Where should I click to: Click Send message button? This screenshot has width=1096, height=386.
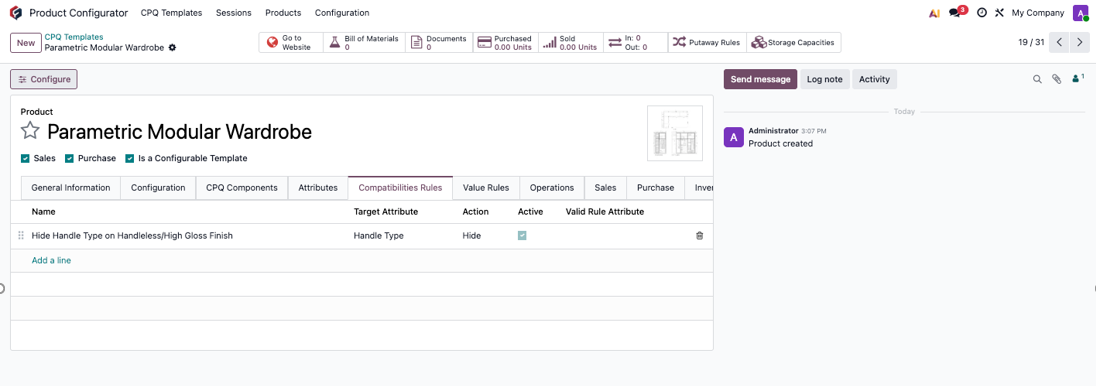pos(760,79)
